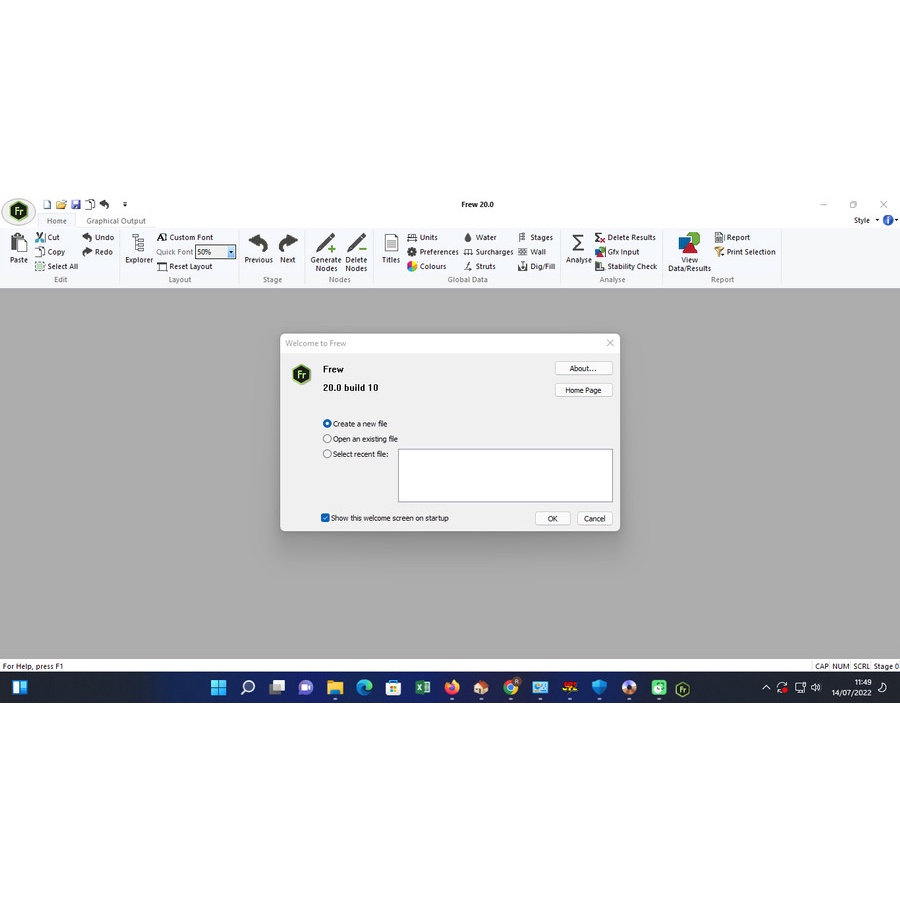Click the recent files list box
Screen dimensions: 900x900
505,475
